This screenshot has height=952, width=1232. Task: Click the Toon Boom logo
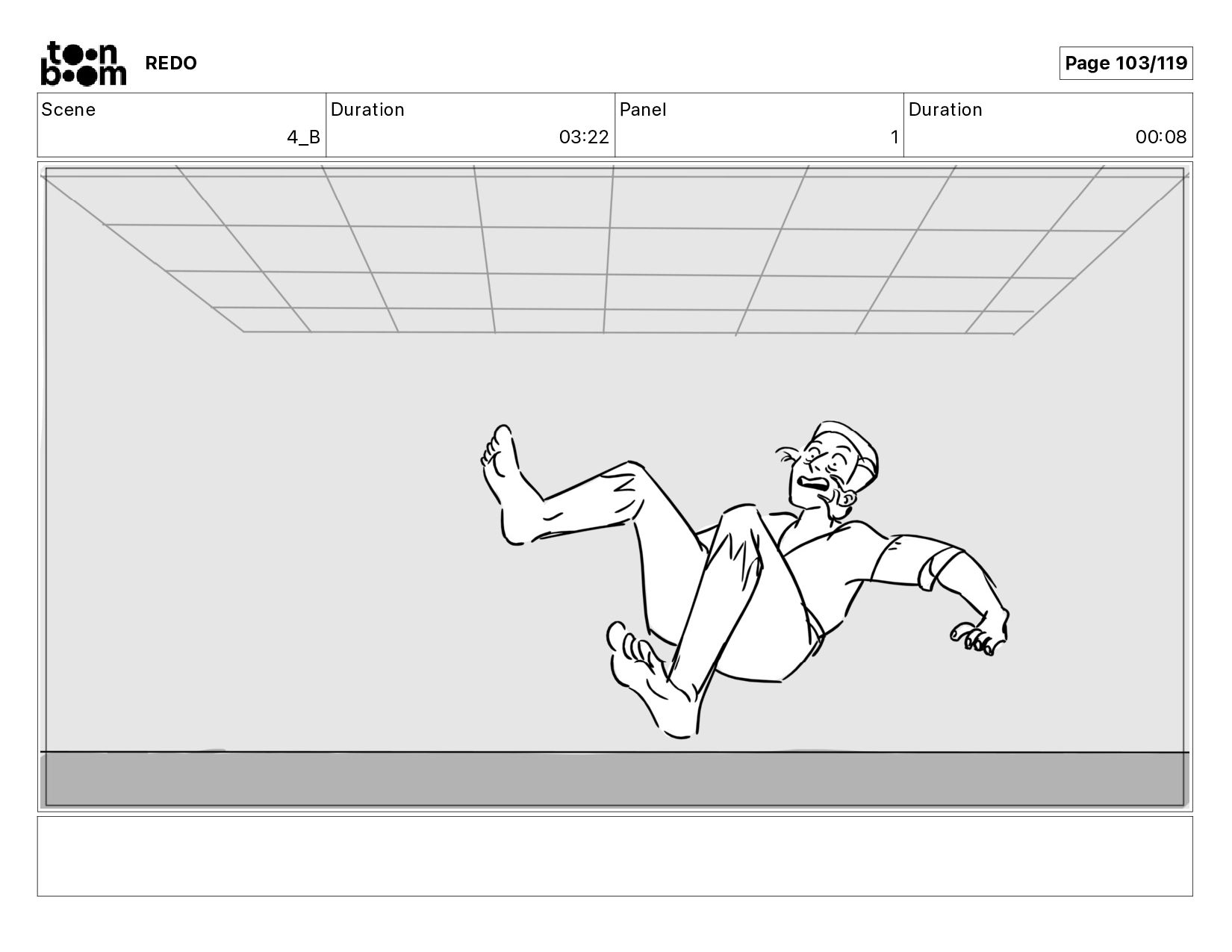coord(83,63)
